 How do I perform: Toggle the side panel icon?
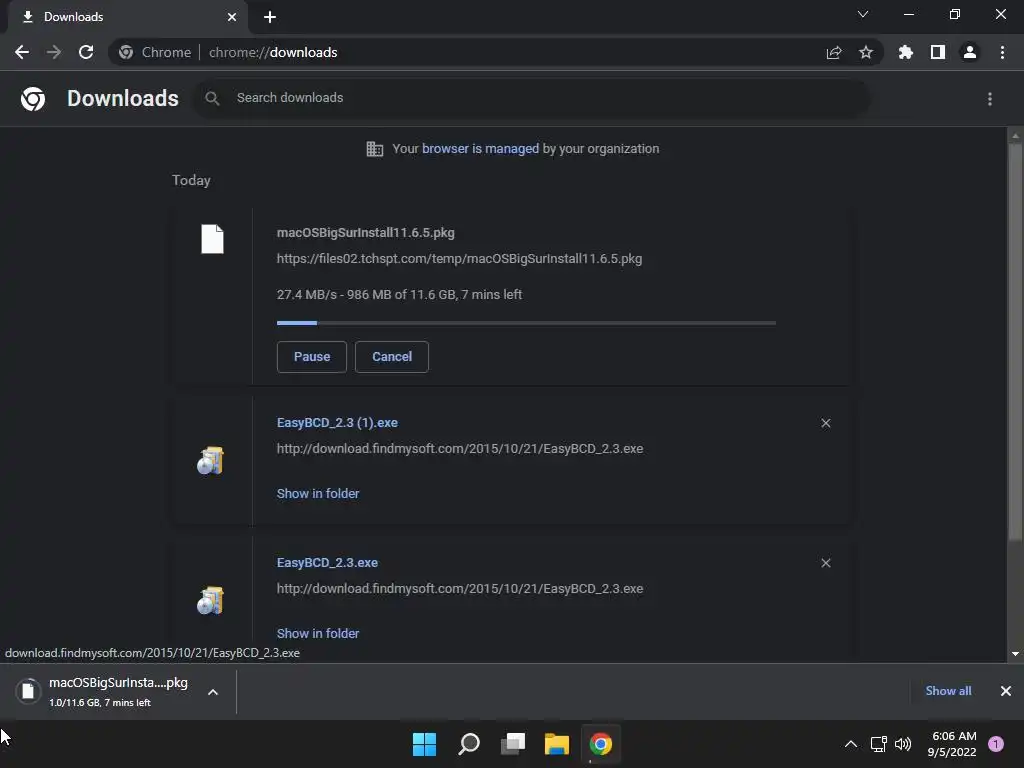point(938,52)
